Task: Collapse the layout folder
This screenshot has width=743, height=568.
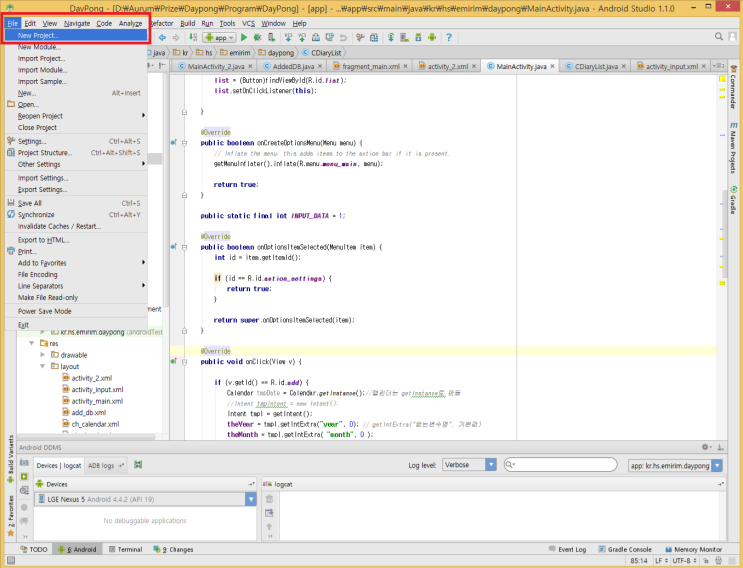Action: click(43, 366)
